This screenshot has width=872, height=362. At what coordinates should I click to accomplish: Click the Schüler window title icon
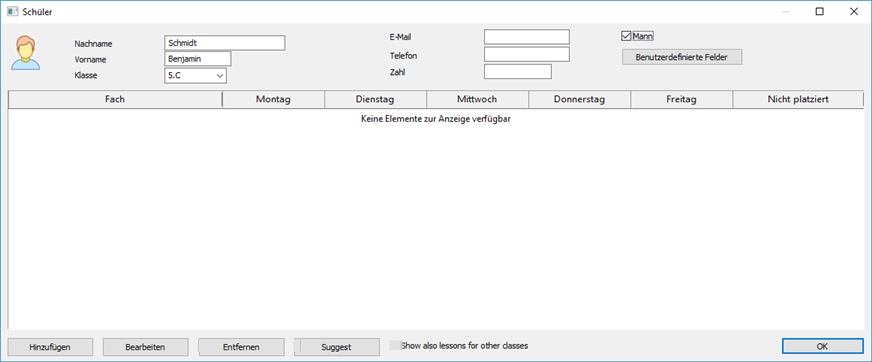pos(12,12)
